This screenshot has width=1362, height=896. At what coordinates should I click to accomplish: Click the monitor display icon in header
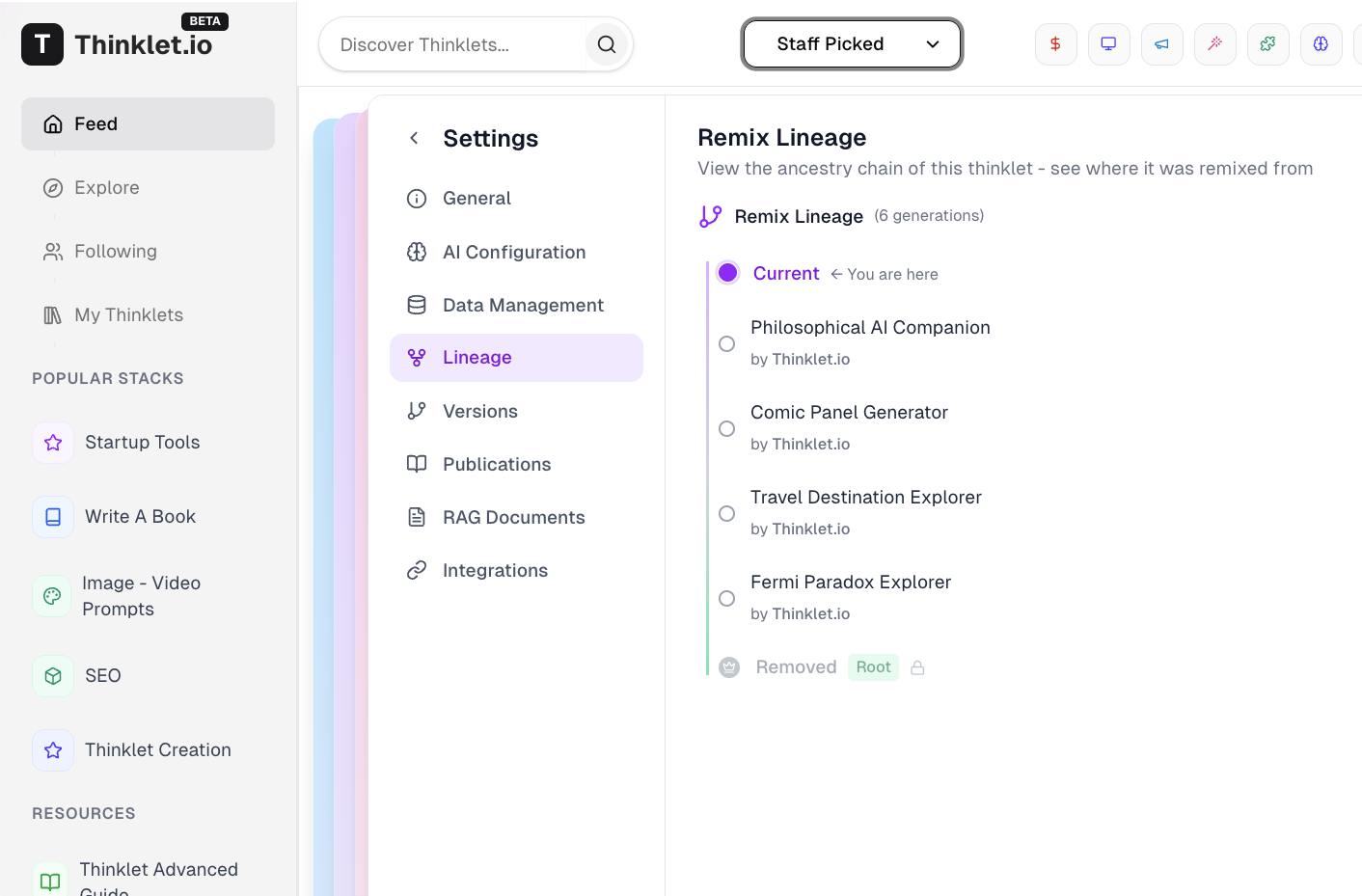(x=1108, y=43)
